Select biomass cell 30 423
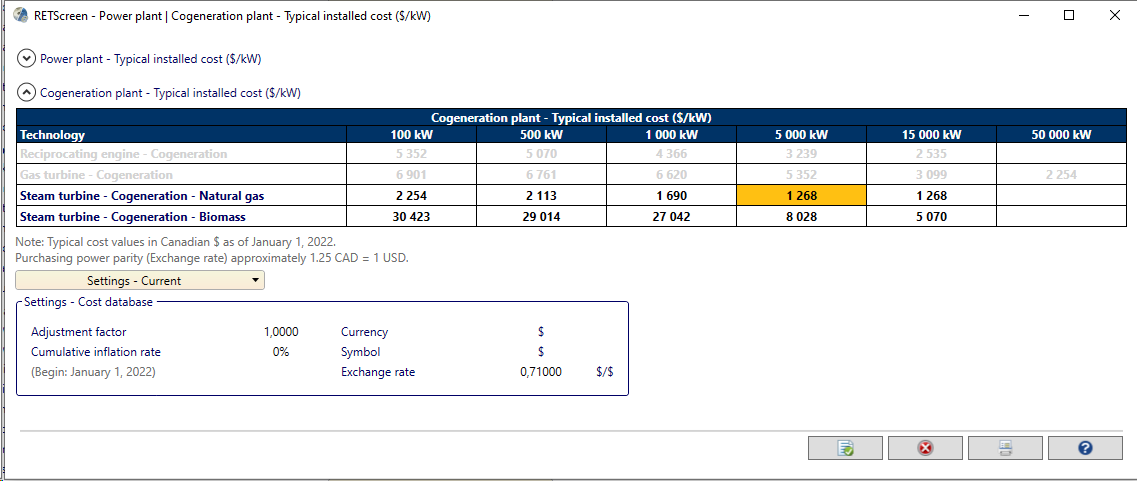 [x=411, y=216]
